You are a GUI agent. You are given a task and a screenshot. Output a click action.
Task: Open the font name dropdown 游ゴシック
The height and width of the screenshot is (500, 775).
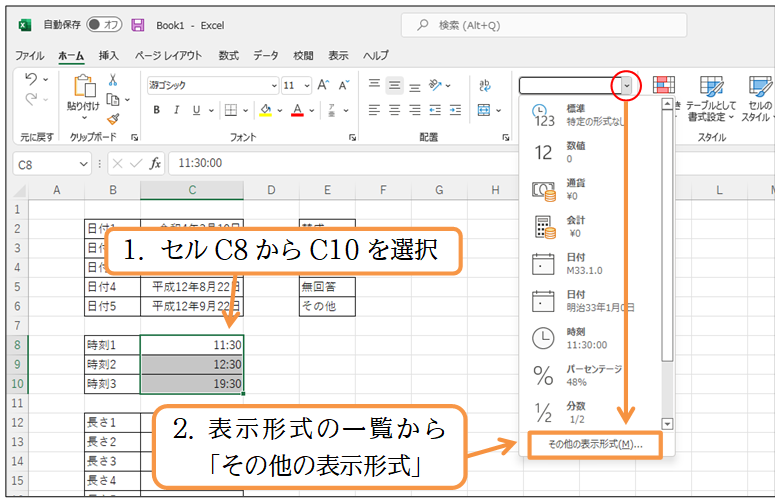pos(211,85)
